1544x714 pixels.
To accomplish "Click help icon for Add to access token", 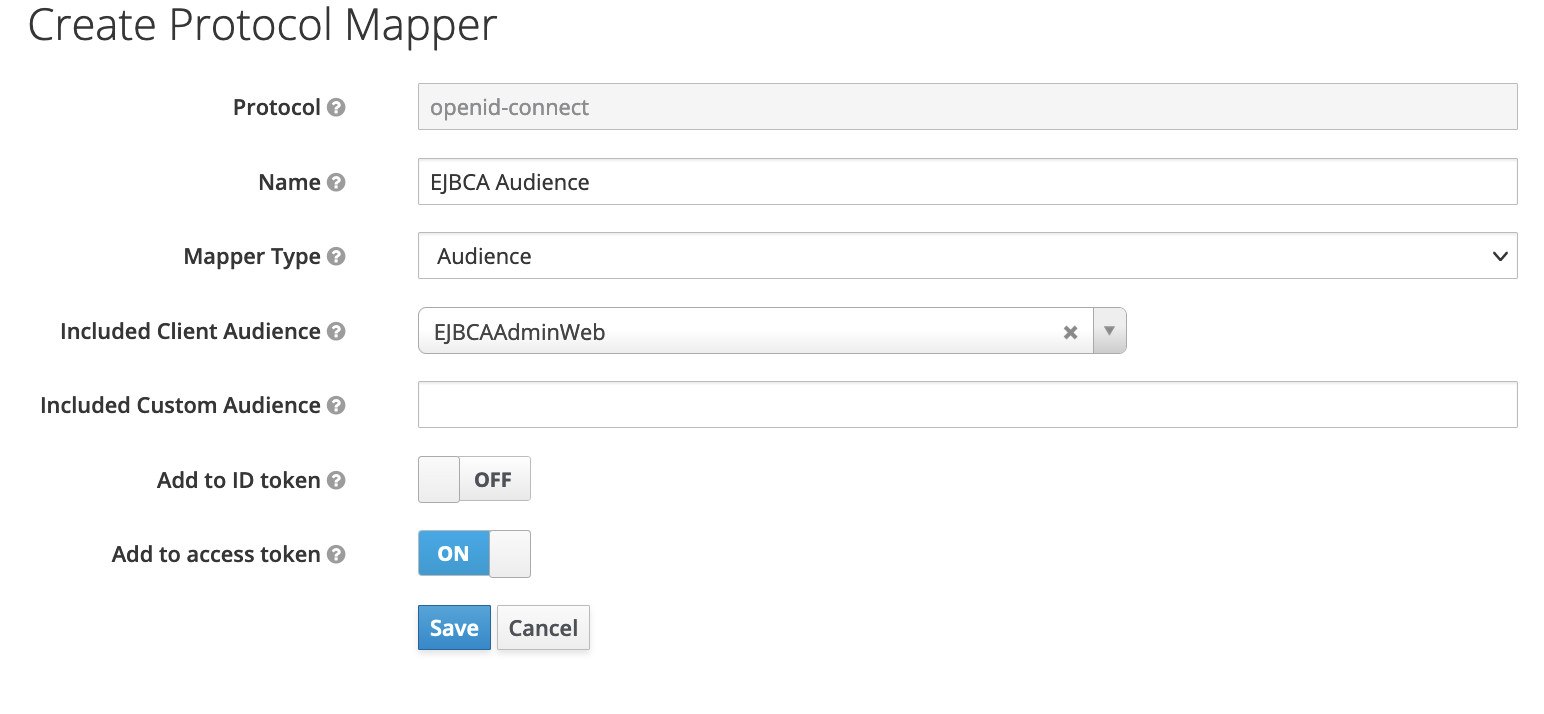I will pos(336,554).
